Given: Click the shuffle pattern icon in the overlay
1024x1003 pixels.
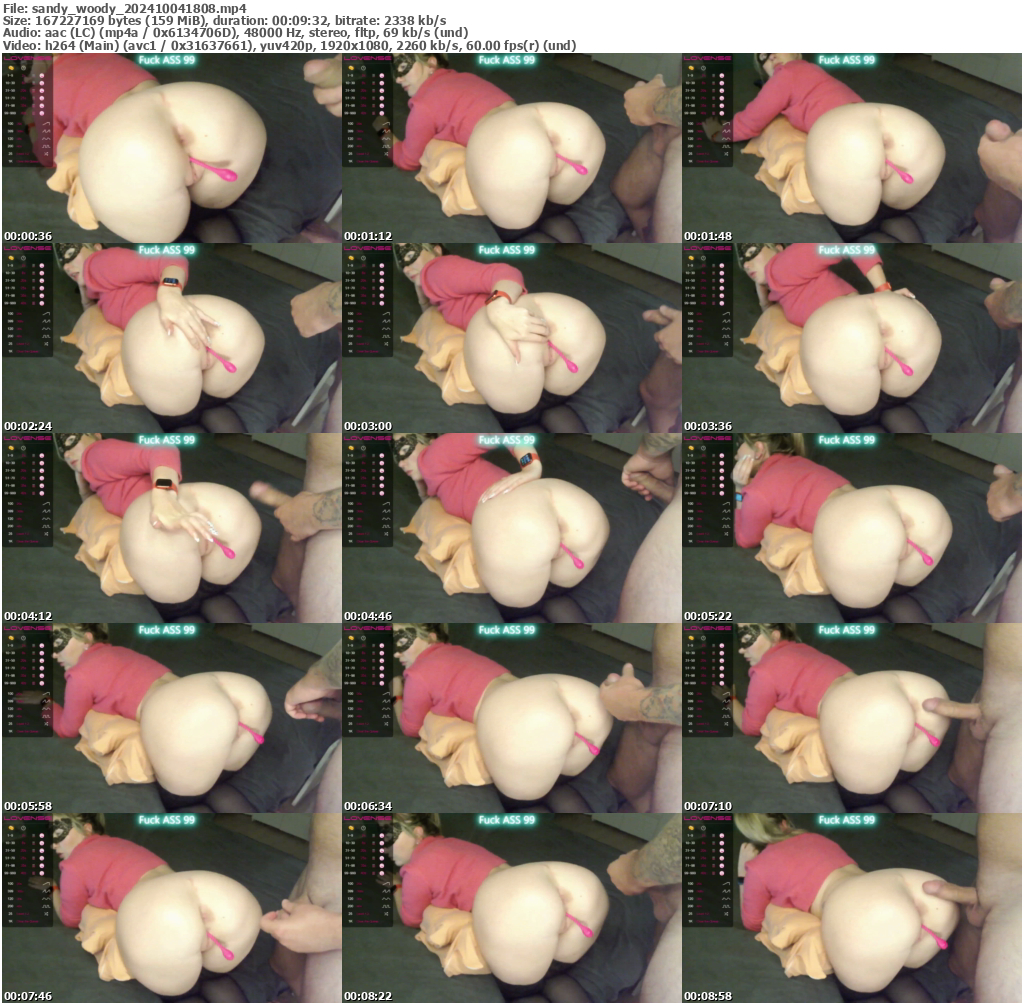Looking at the screenshot, I should point(47,153).
